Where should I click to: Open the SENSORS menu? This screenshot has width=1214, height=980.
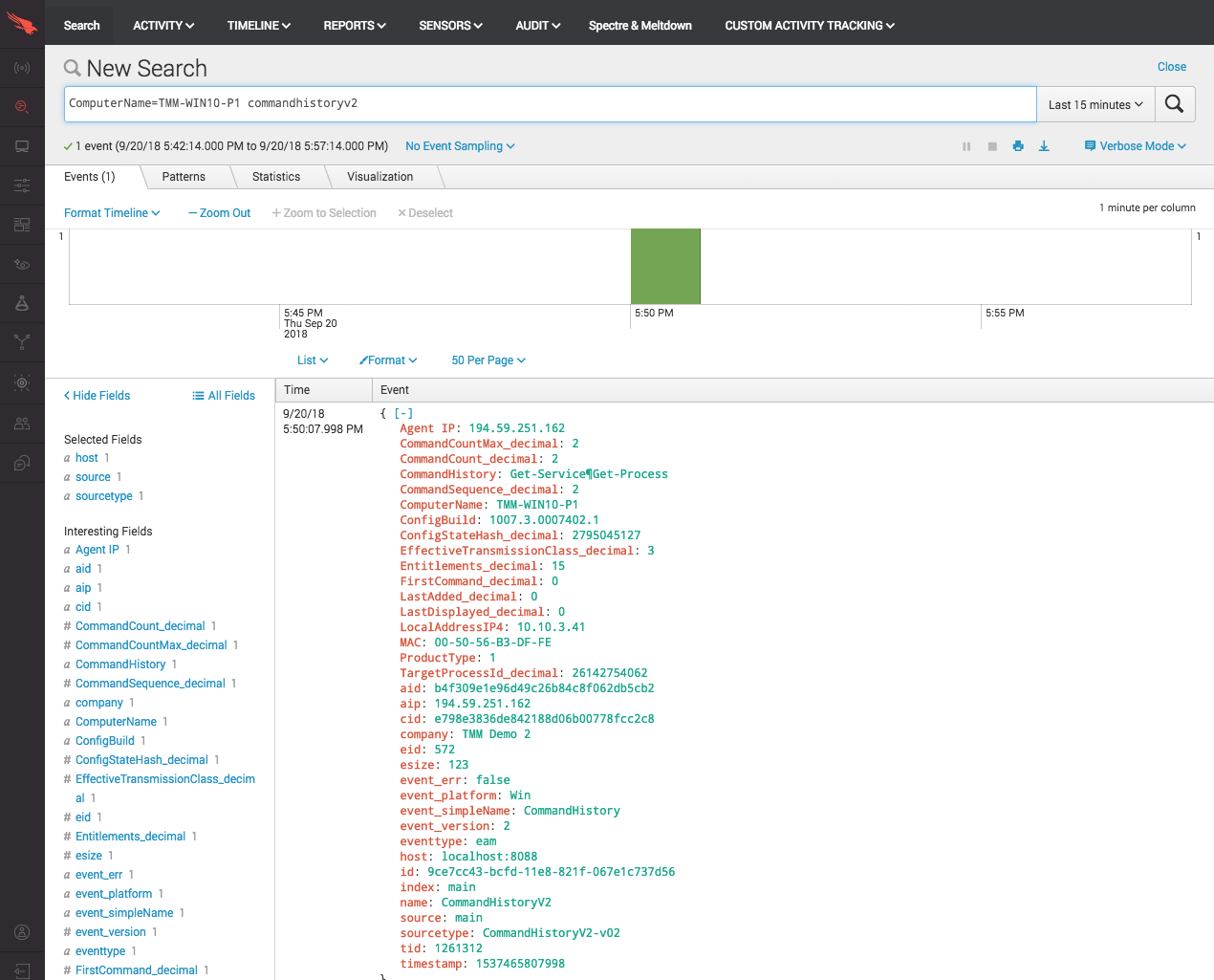[x=451, y=26]
